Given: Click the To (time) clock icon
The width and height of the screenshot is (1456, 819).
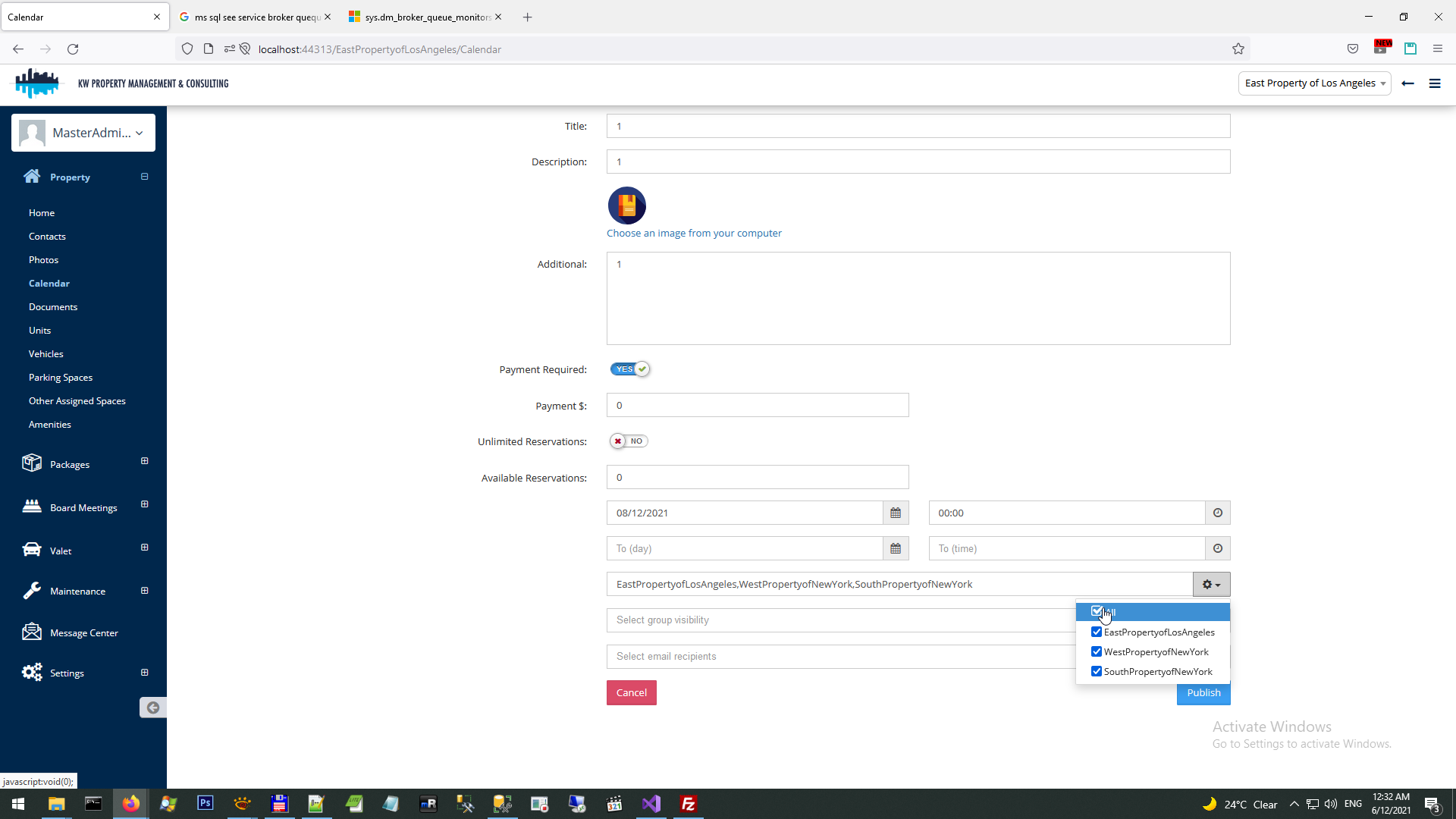Looking at the screenshot, I should 1218,549.
